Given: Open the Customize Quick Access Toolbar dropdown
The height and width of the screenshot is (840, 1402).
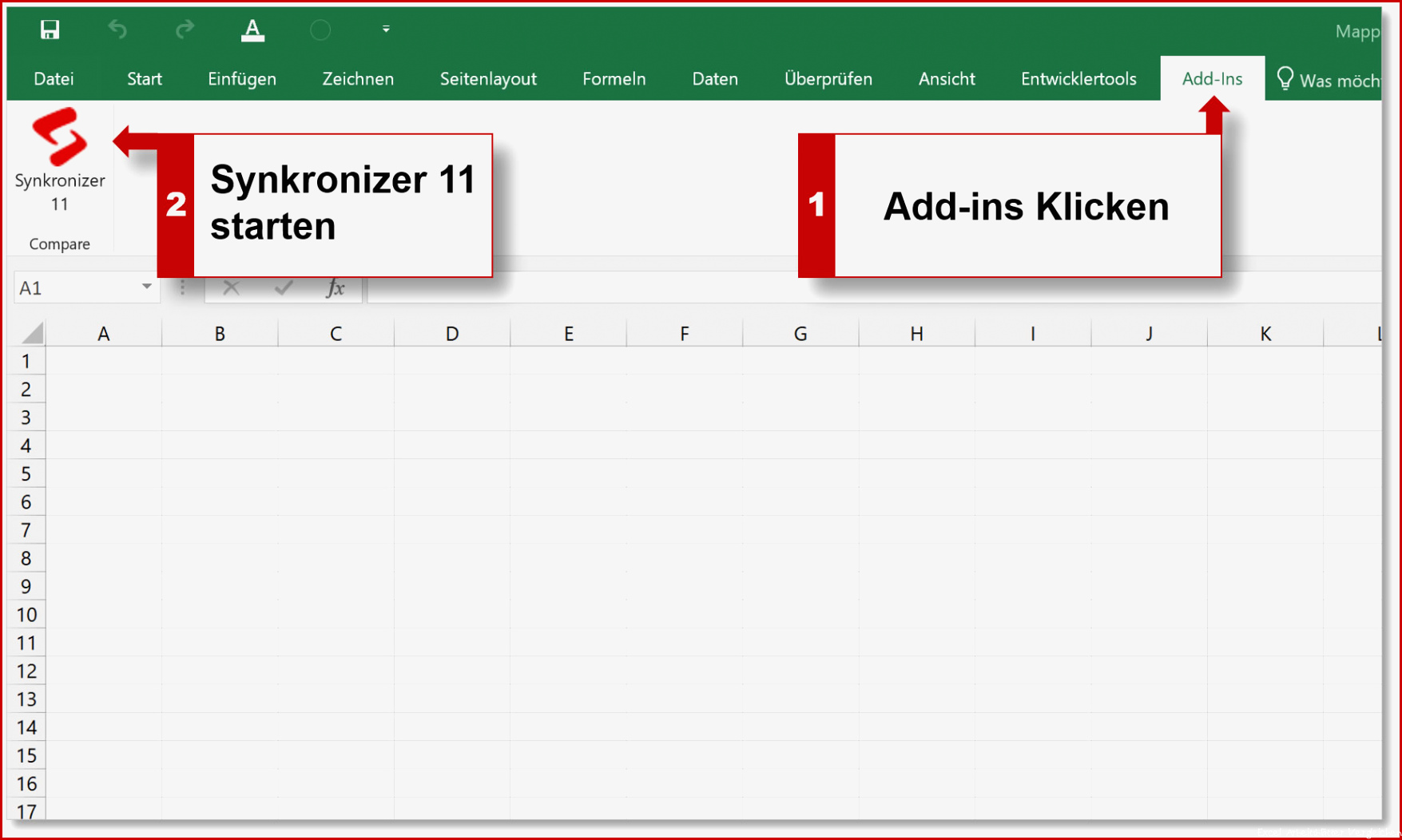Looking at the screenshot, I should tap(386, 30).
